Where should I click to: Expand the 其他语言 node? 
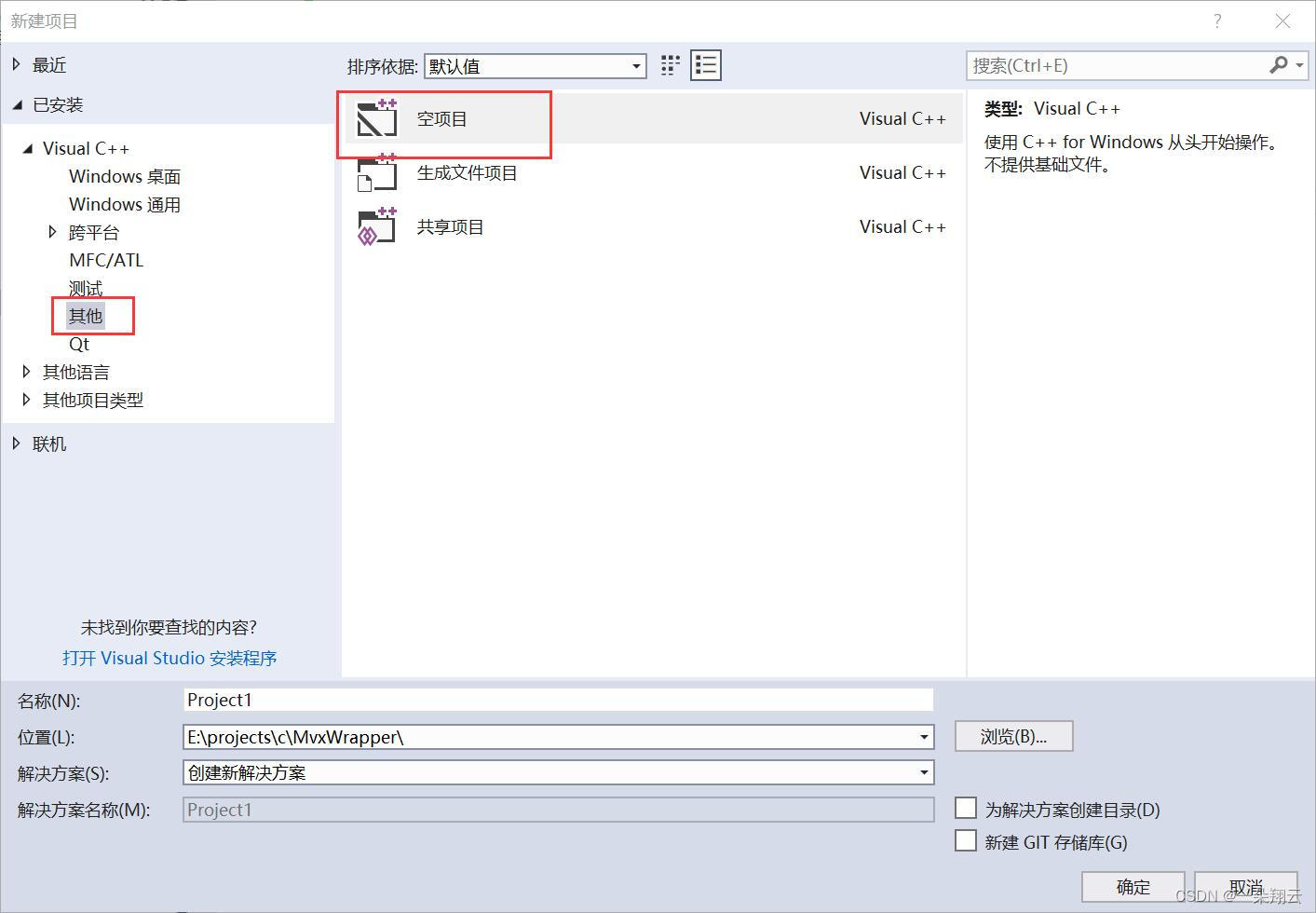click(x=27, y=372)
